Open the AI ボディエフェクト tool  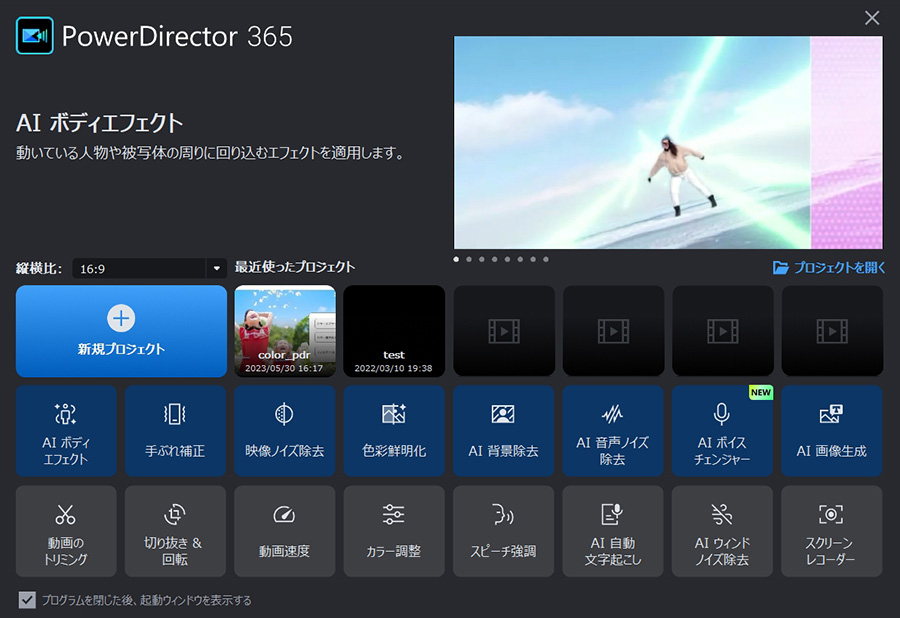coord(66,432)
